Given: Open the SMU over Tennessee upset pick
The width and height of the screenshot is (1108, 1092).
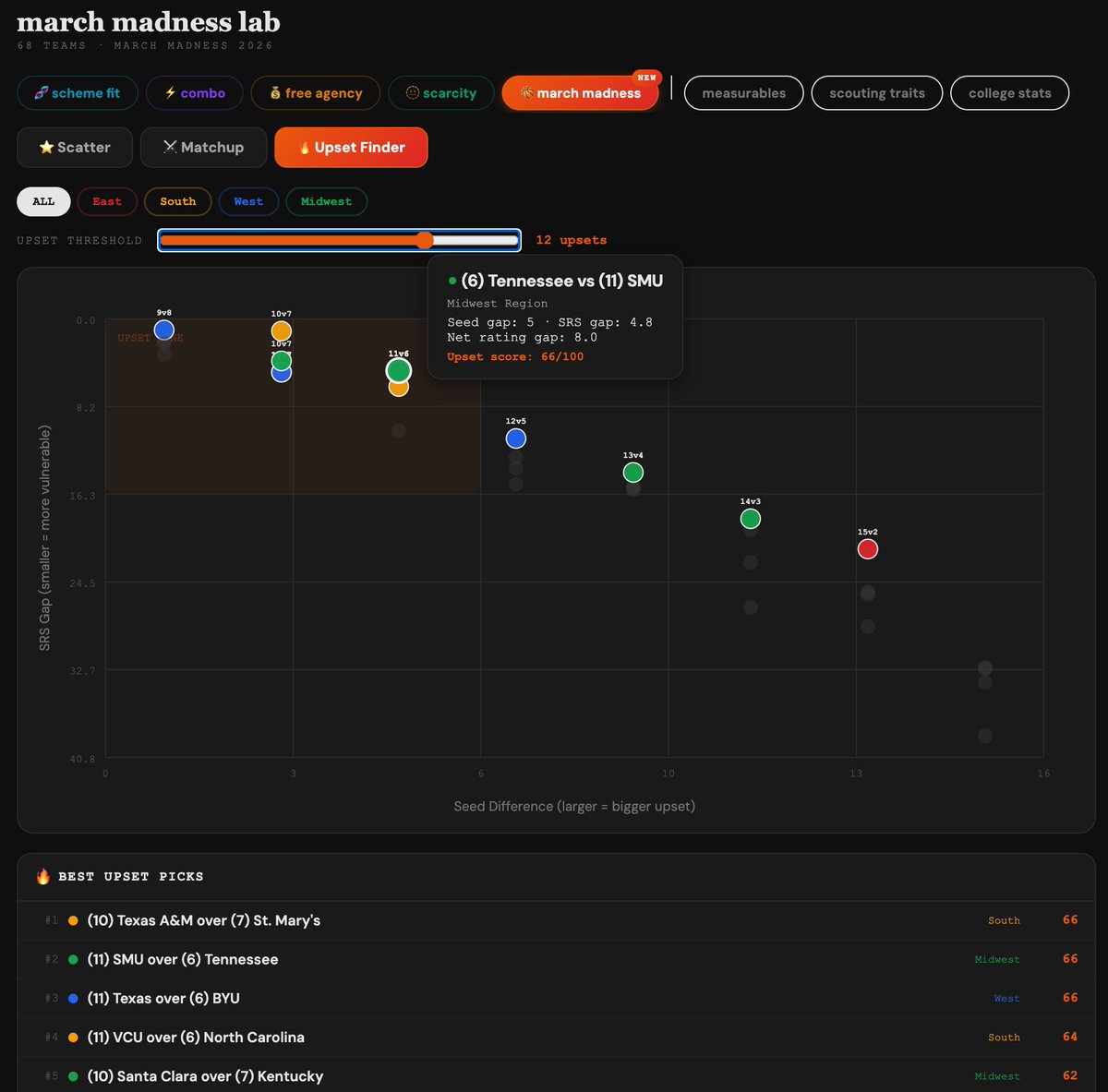Looking at the screenshot, I should [554, 959].
